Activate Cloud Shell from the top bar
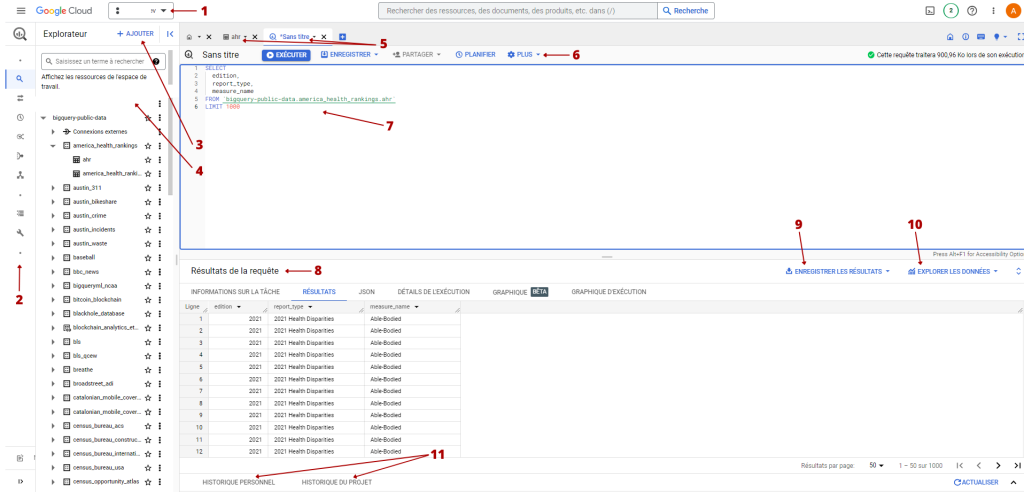 (929, 10)
